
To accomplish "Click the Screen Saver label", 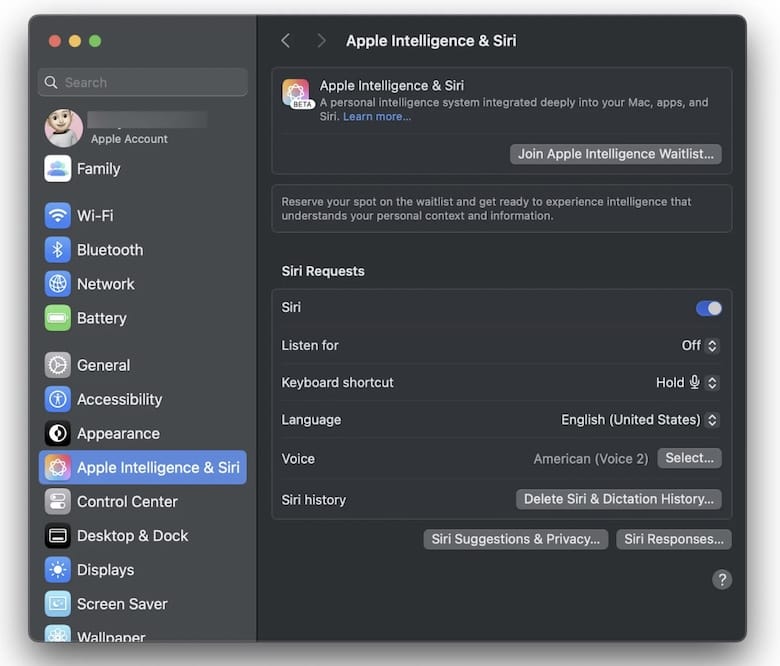I will (122, 604).
